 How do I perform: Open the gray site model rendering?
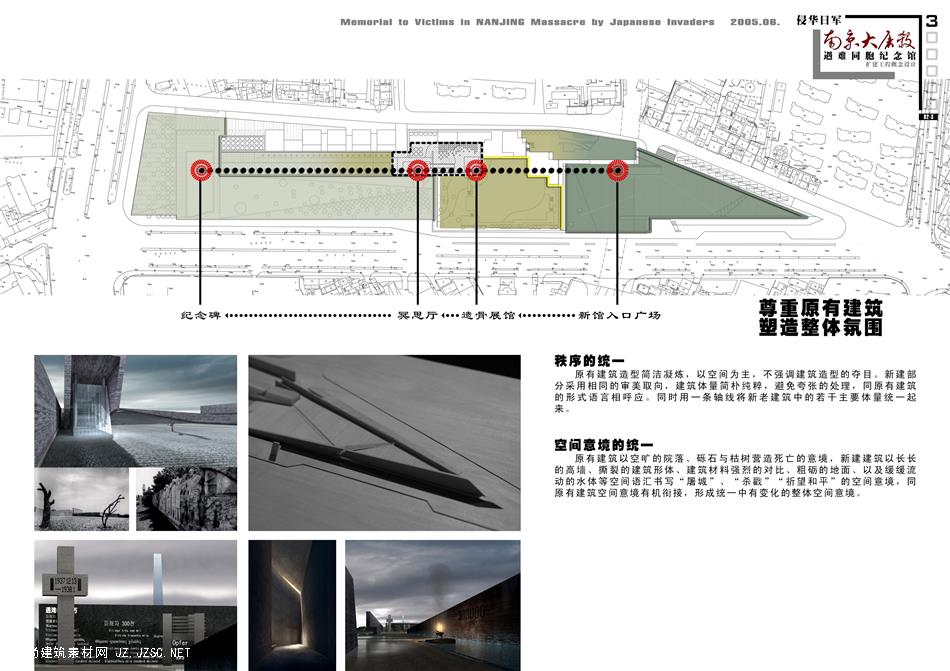(x=384, y=443)
